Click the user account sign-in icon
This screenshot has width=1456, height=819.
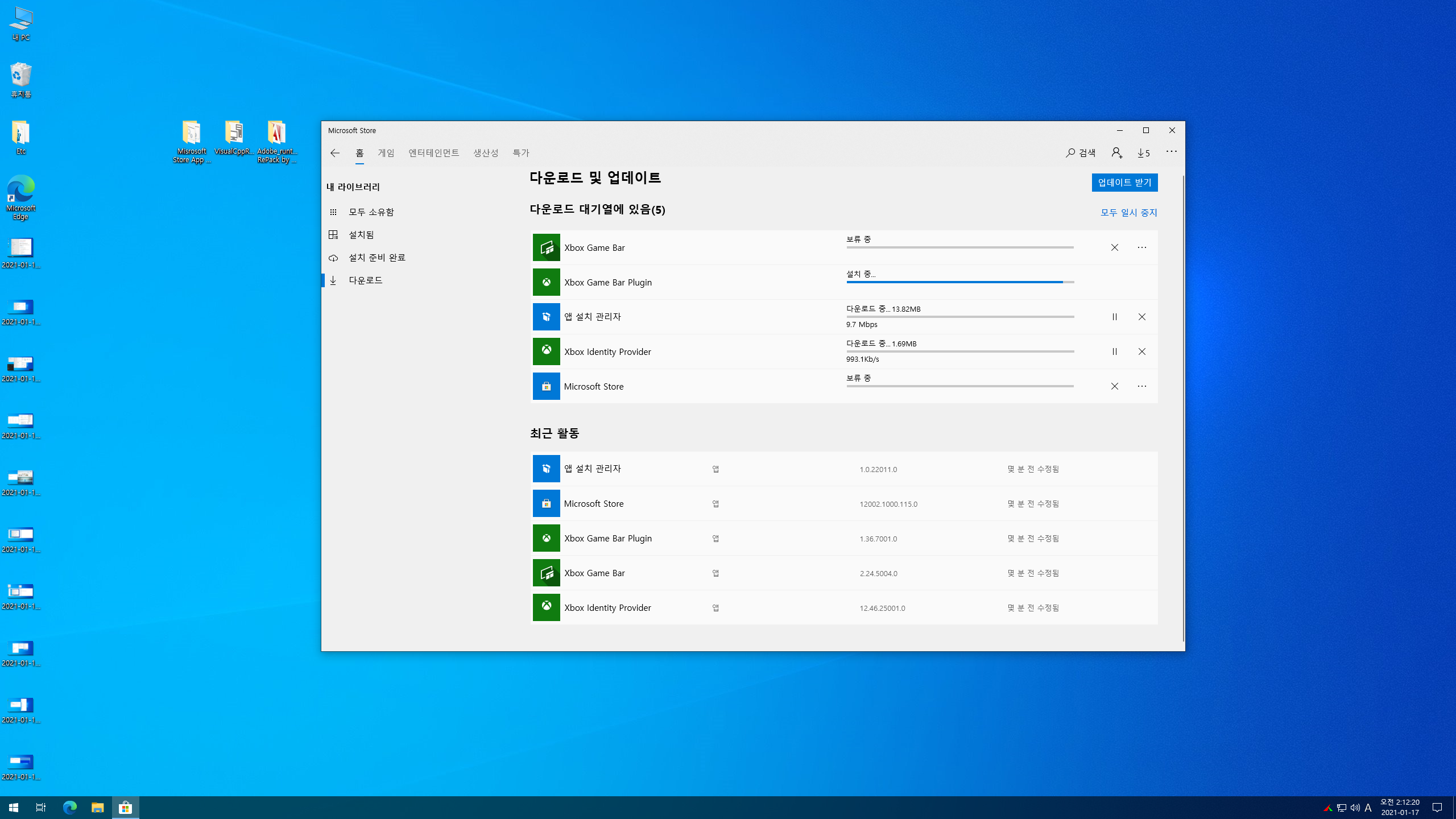click(x=1116, y=153)
